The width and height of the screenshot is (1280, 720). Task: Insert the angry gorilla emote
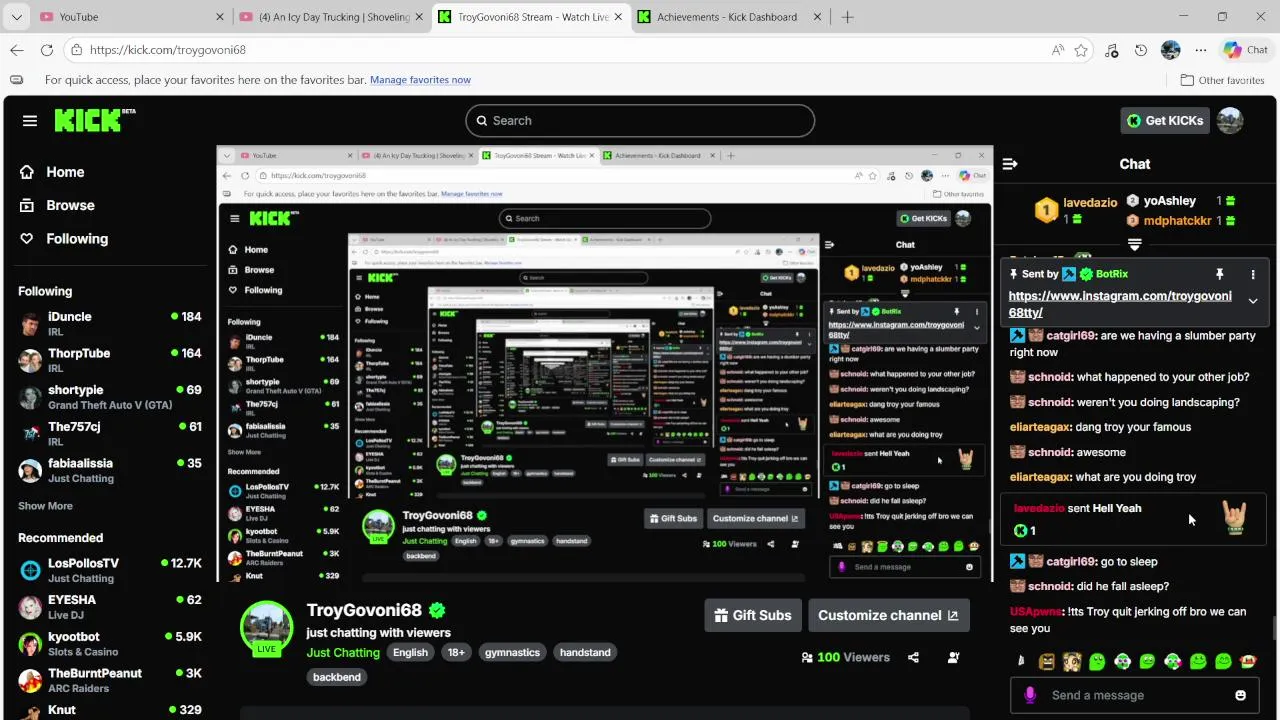click(x=1046, y=661)
